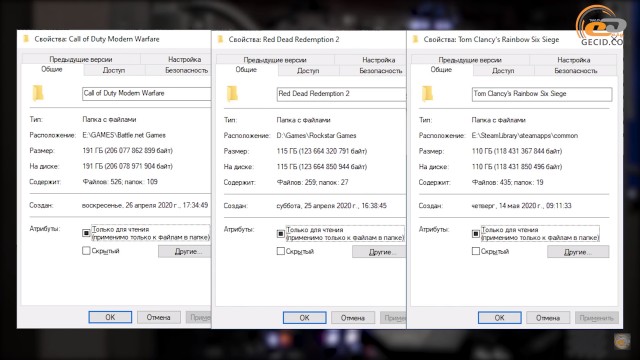Switch to 'Безопасность' tab in Red Dead Redemption 2 window
640x360 pixels.
point(373,71)
